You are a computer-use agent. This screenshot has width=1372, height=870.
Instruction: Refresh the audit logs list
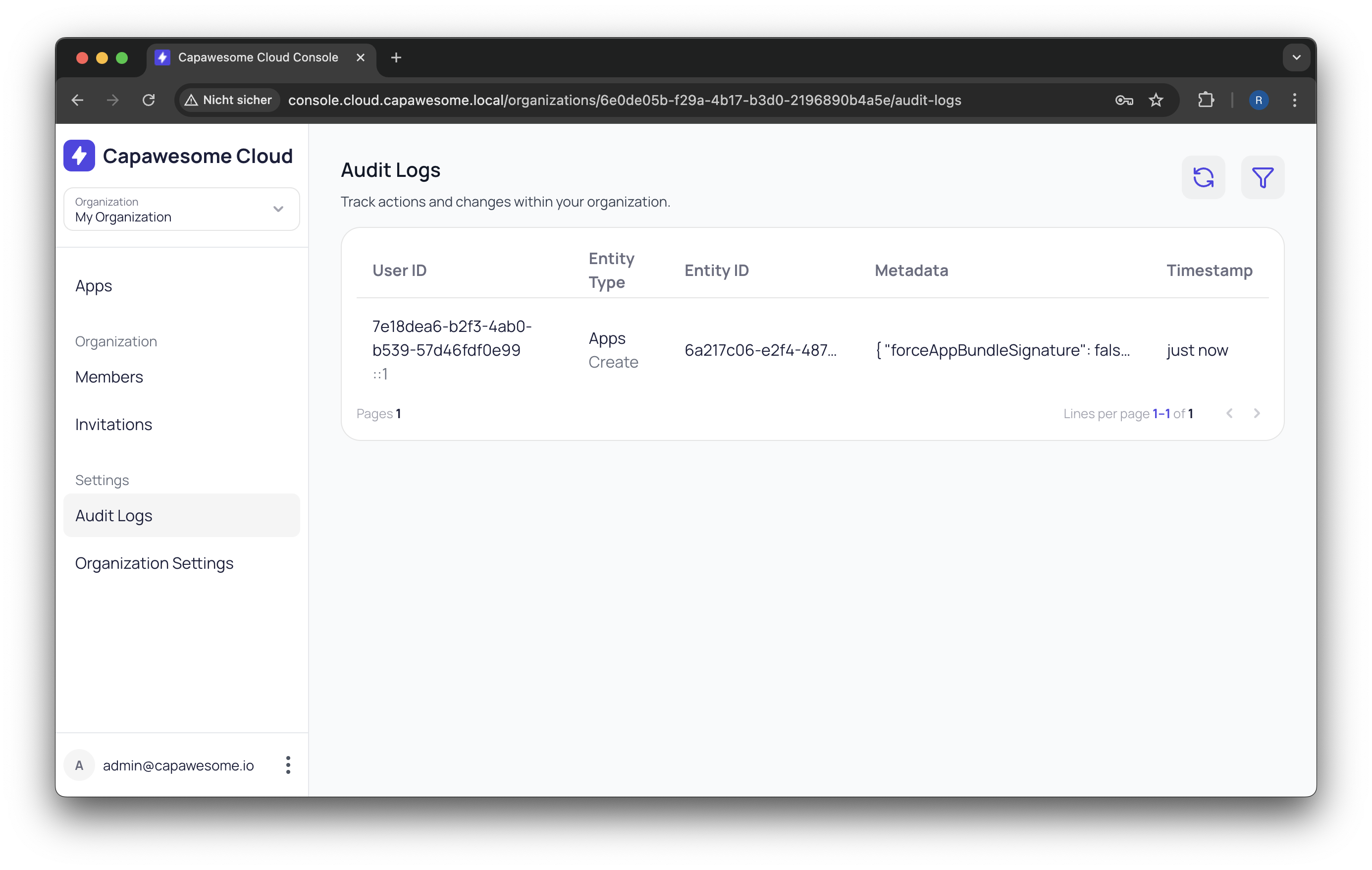tap(1204, 177)
